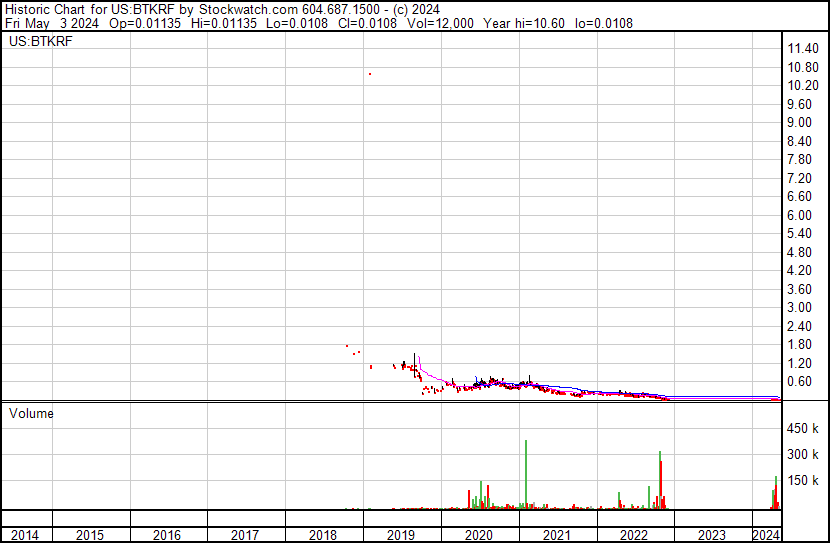Select 2022 on the bottom timeline
Viewport: 830px width, 543px height.
635,535
